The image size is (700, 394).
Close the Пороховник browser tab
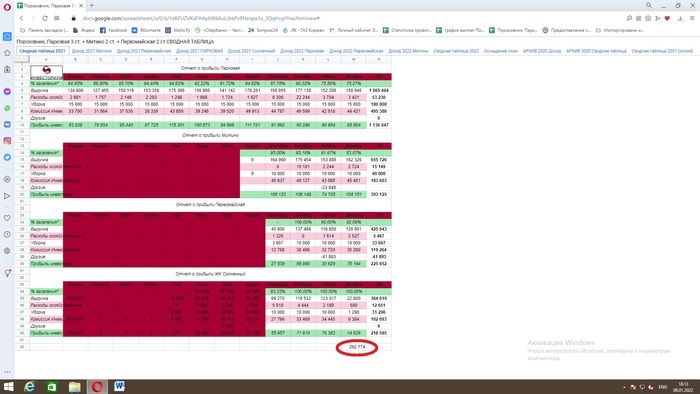coord(81,6)
